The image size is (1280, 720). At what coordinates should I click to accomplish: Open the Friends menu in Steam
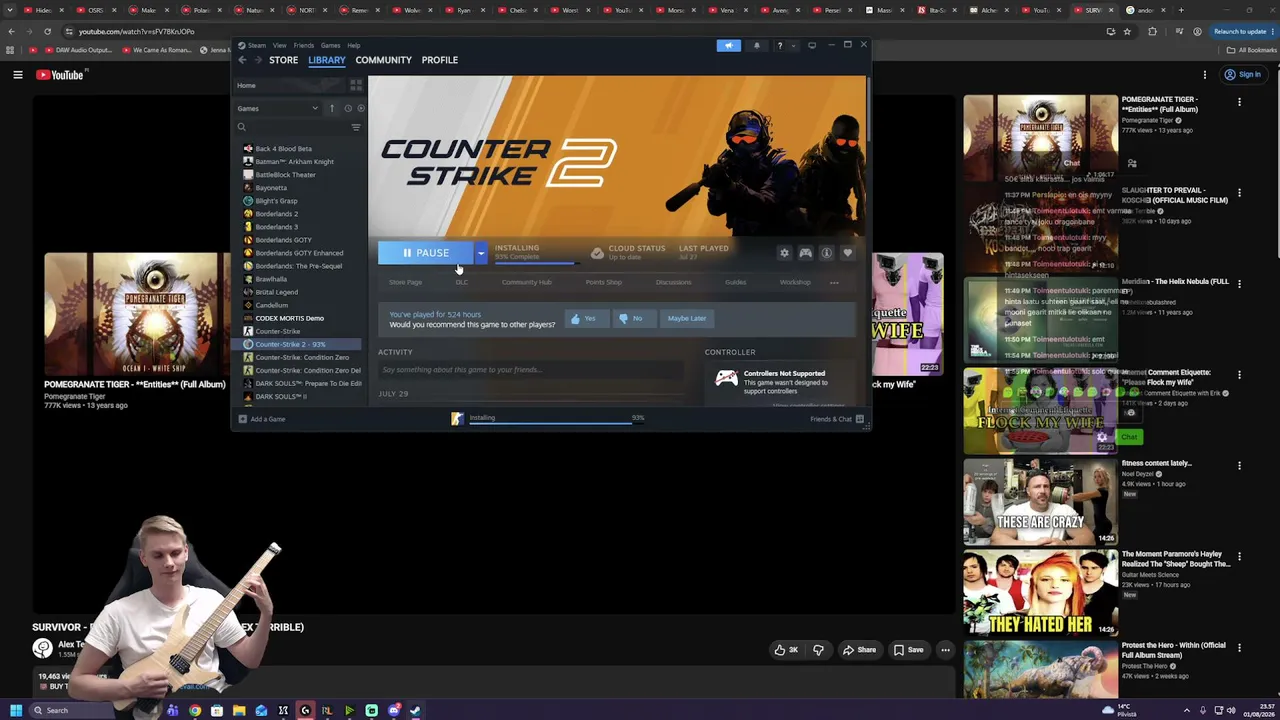click(303, 45)
